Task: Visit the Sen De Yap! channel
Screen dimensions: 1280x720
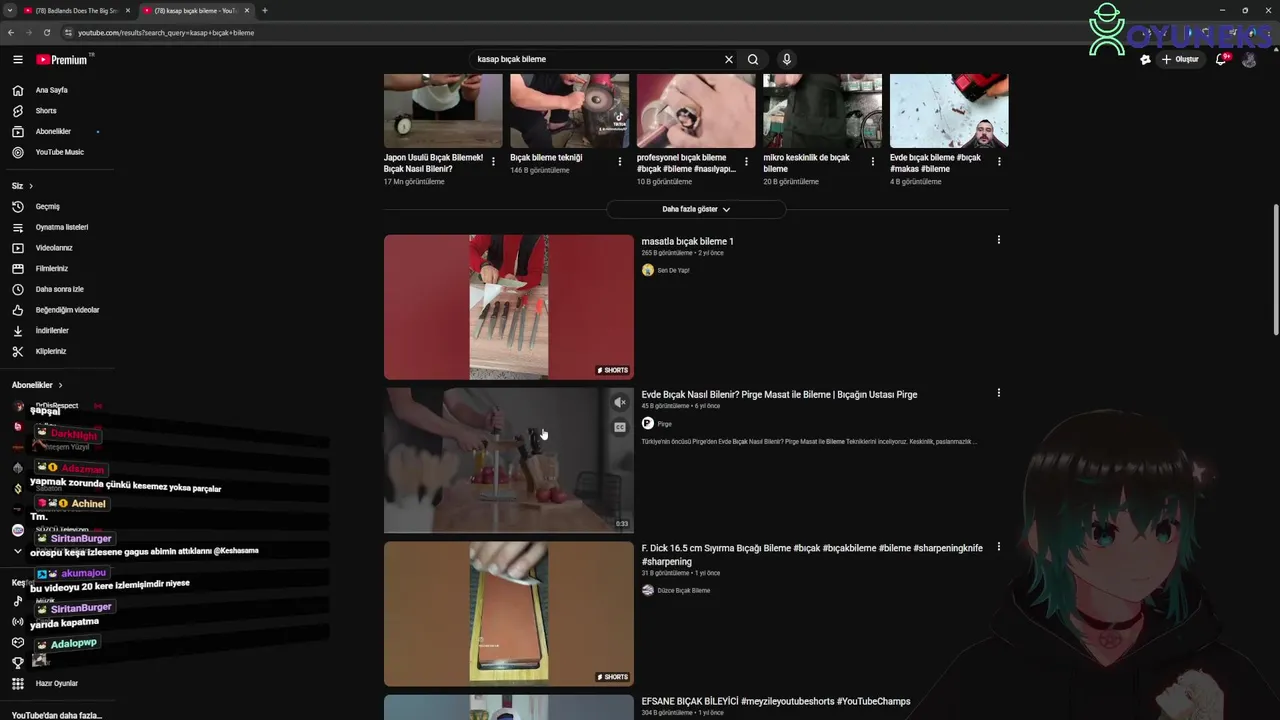Action: [673, 270]
